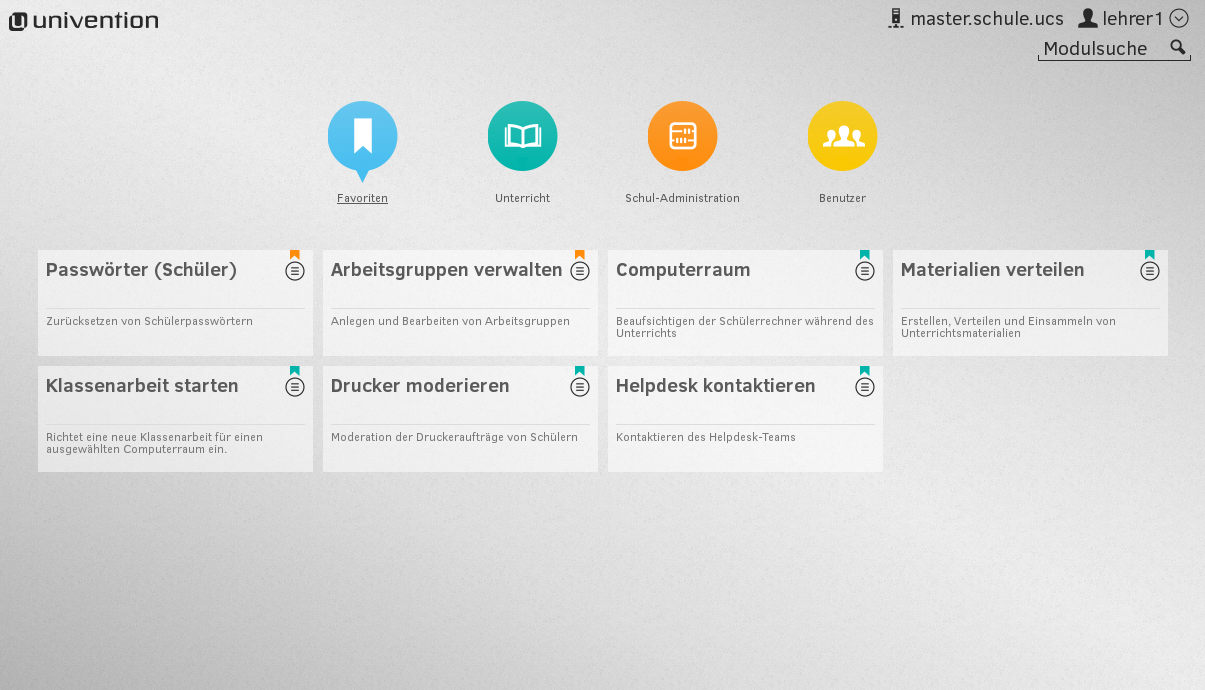Toggle favorite bookmark on Passwörter (Schüler) tile
This screenshot has height=690, width=1205.
(x=295, y=255)
